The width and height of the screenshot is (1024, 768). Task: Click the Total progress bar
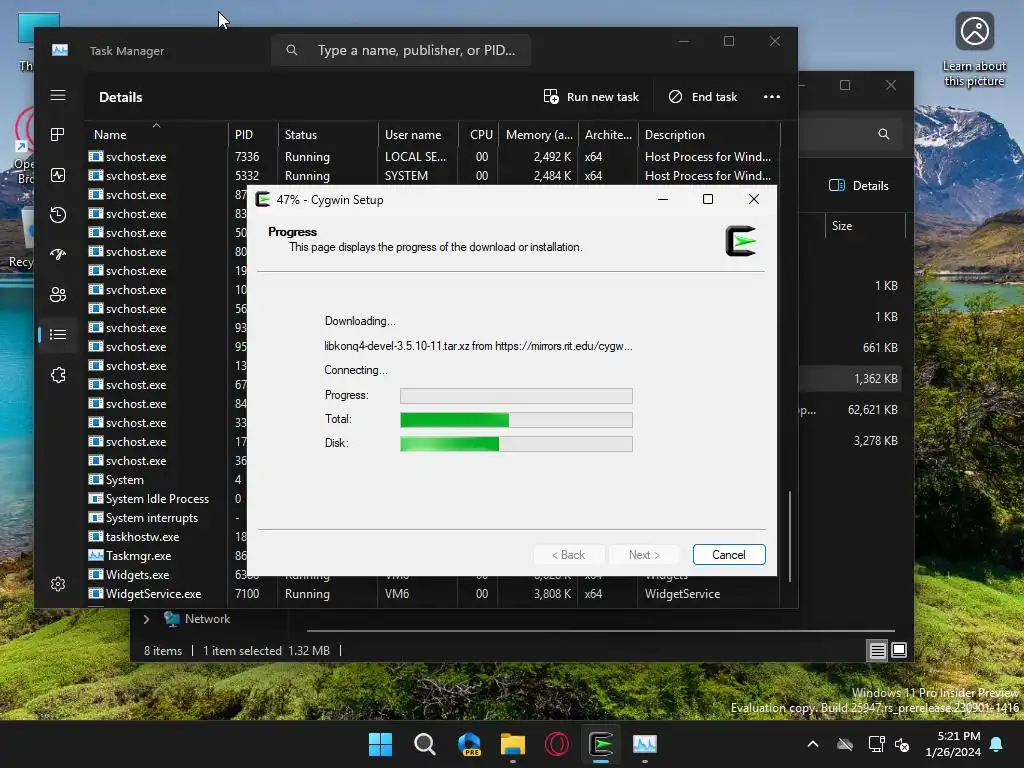[516, 419]
